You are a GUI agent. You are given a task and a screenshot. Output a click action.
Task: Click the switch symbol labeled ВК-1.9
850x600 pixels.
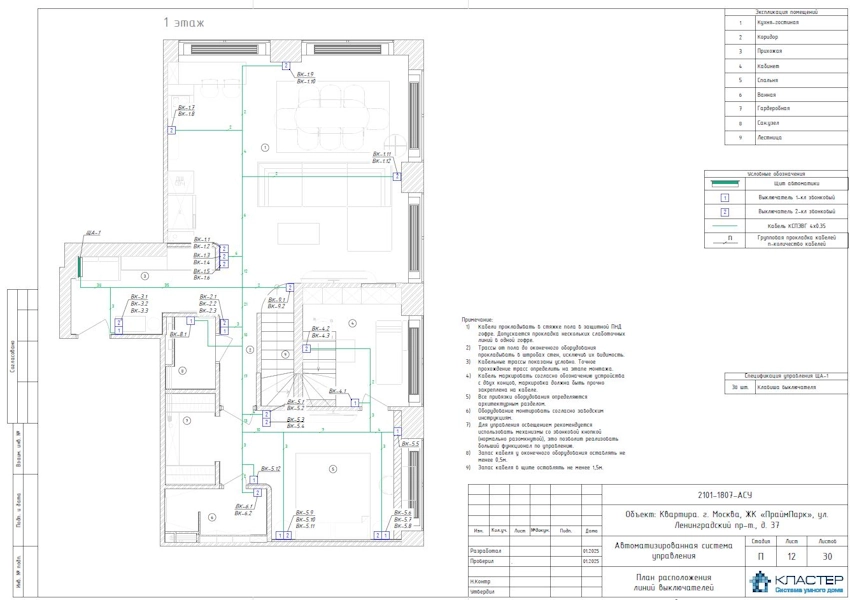[286, 66]
